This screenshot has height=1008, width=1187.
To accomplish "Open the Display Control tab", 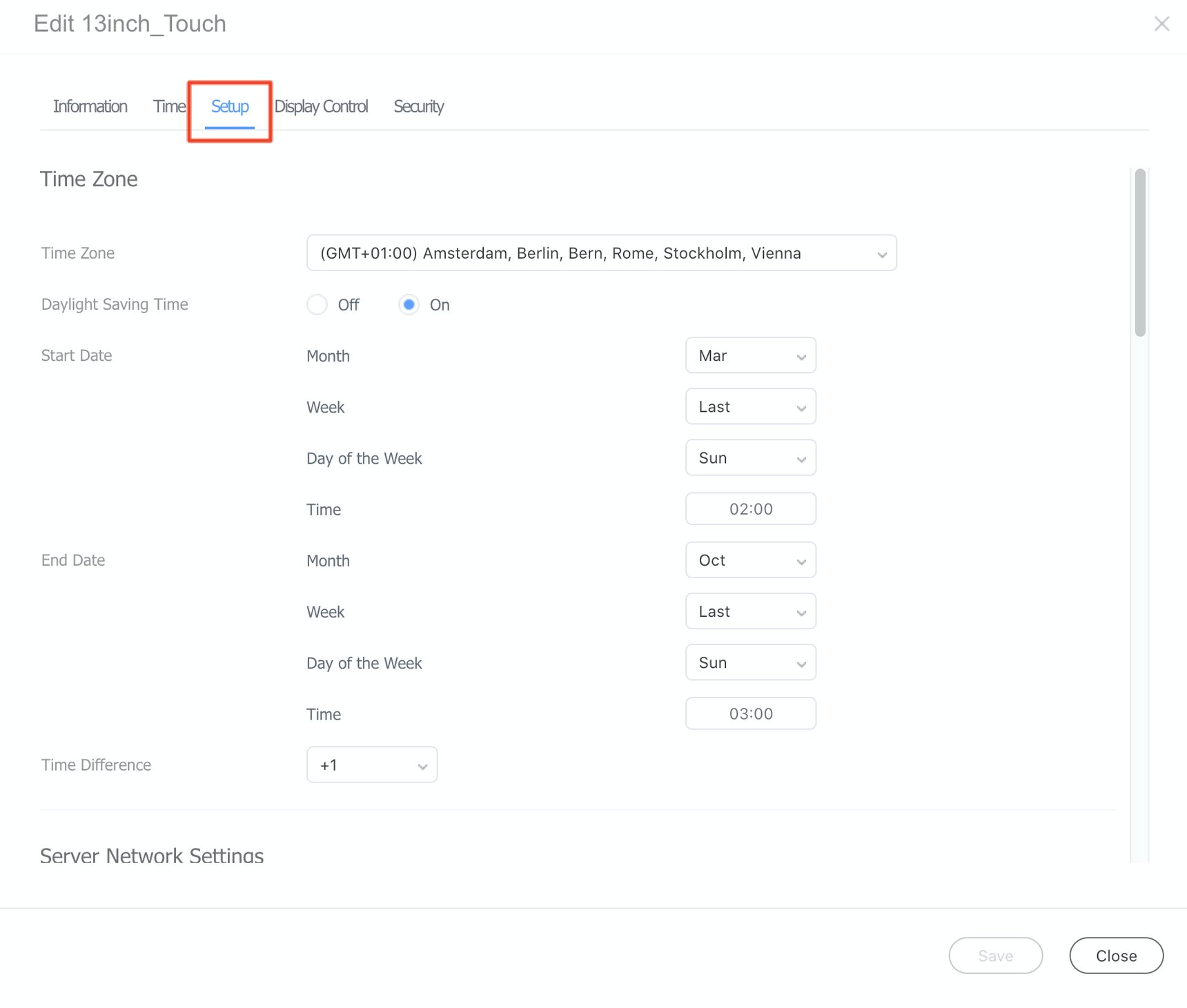I will [x=321, y=106].
